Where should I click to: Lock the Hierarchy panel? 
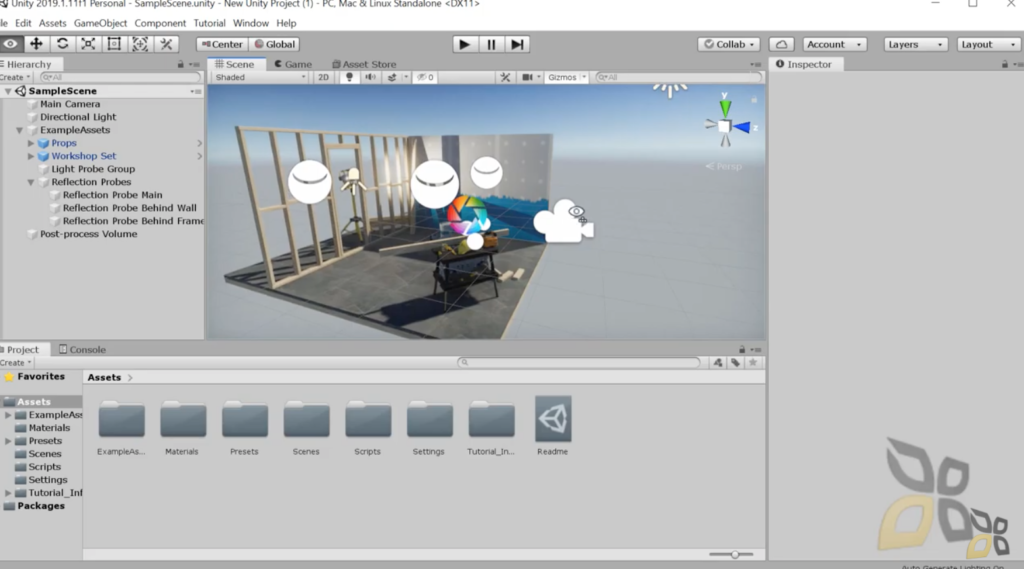coord(181,64)
